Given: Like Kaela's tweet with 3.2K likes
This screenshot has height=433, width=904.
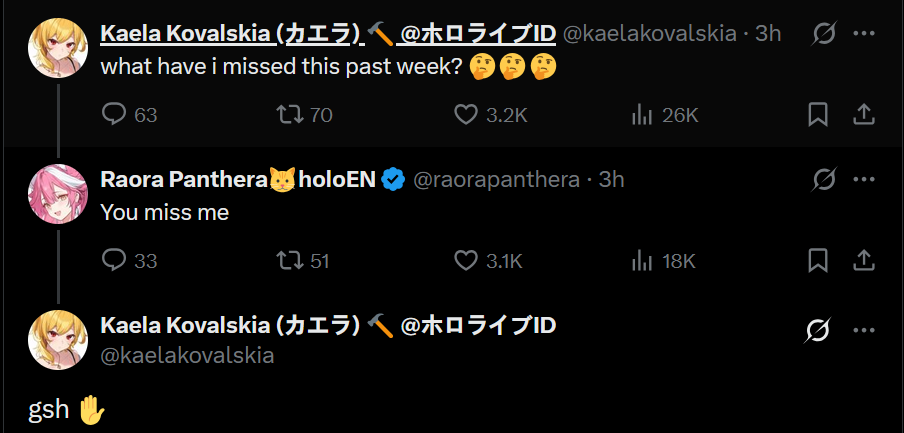Looking at the screenshot, I should (x=466, y=115).
